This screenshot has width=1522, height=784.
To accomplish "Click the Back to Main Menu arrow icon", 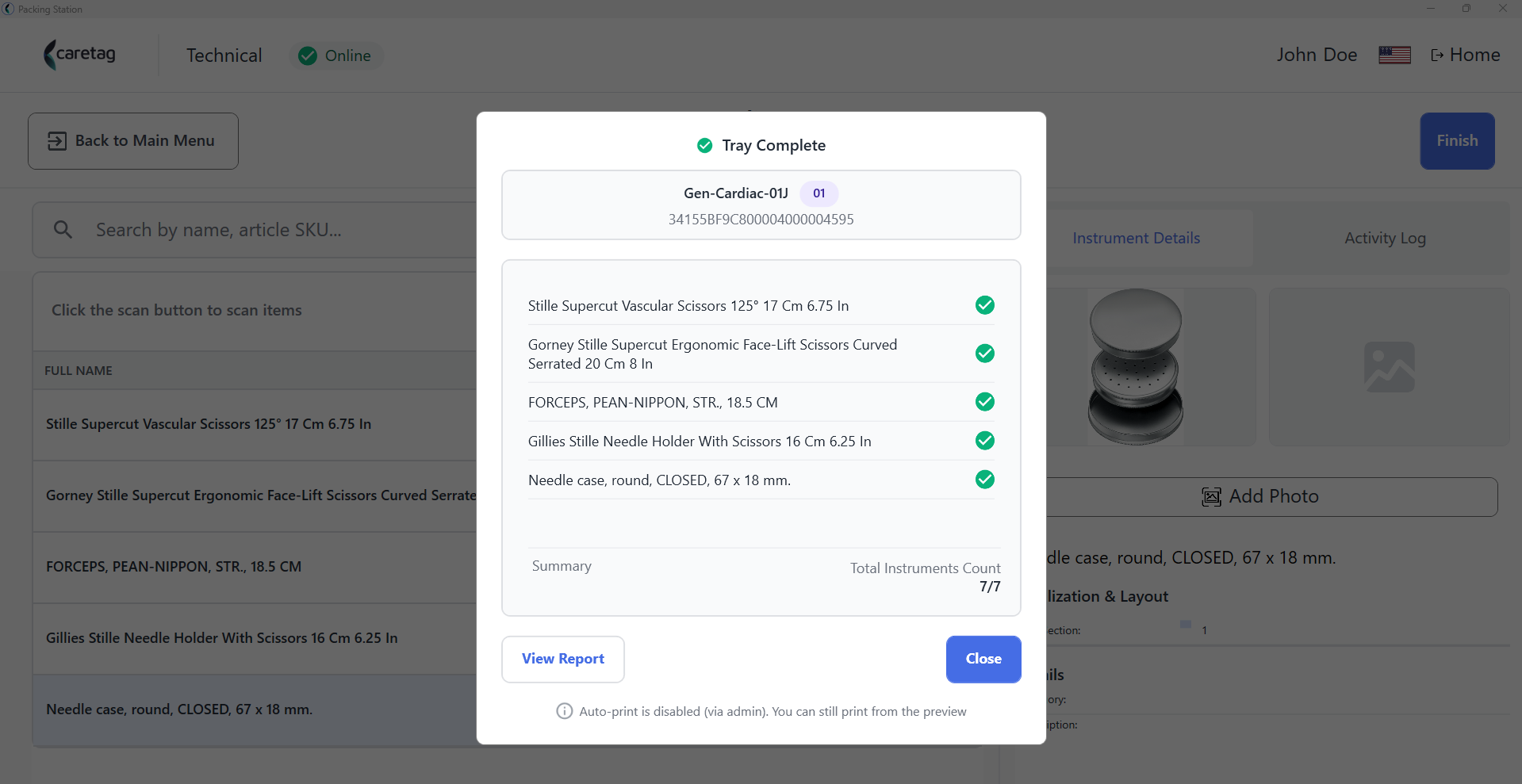I will (57, 141).
